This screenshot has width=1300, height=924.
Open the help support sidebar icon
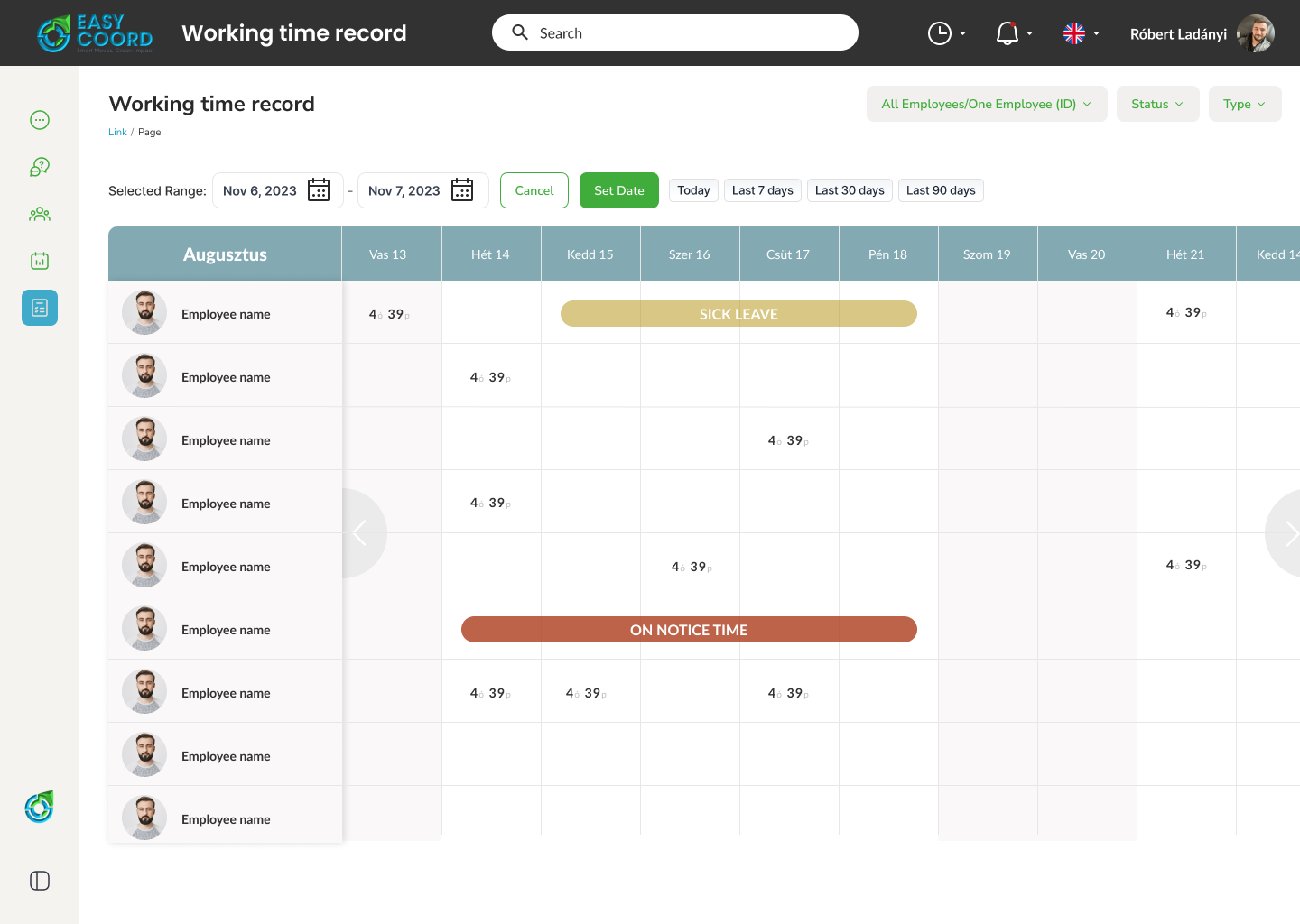[x=40, y=167]
